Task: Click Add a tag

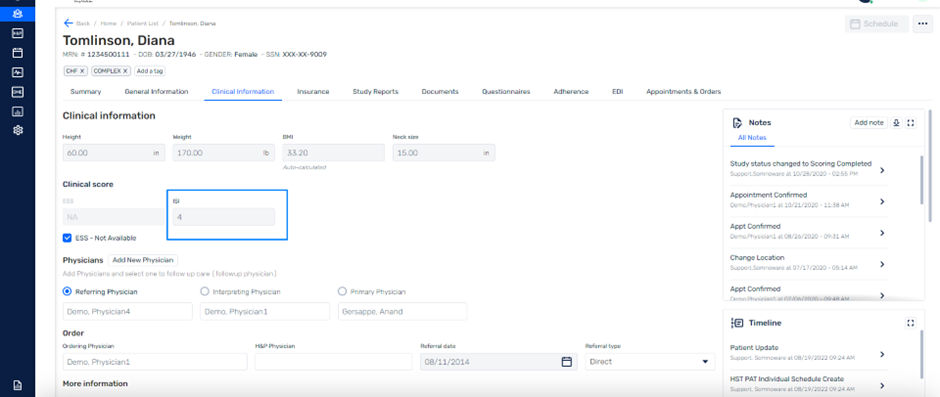Action: [150, 71]
